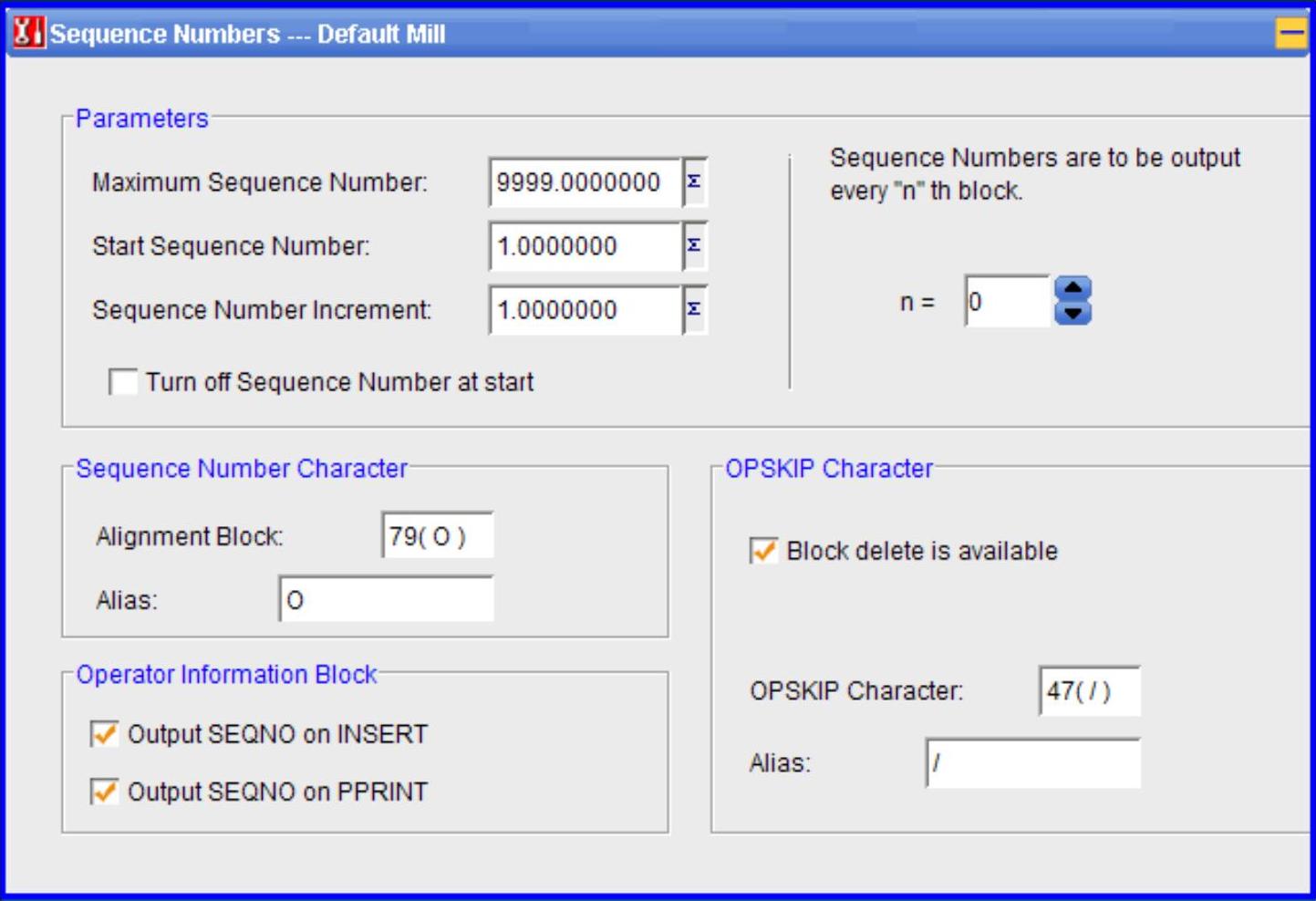Click the app icon in the title bar

click(x=28, y=34)
